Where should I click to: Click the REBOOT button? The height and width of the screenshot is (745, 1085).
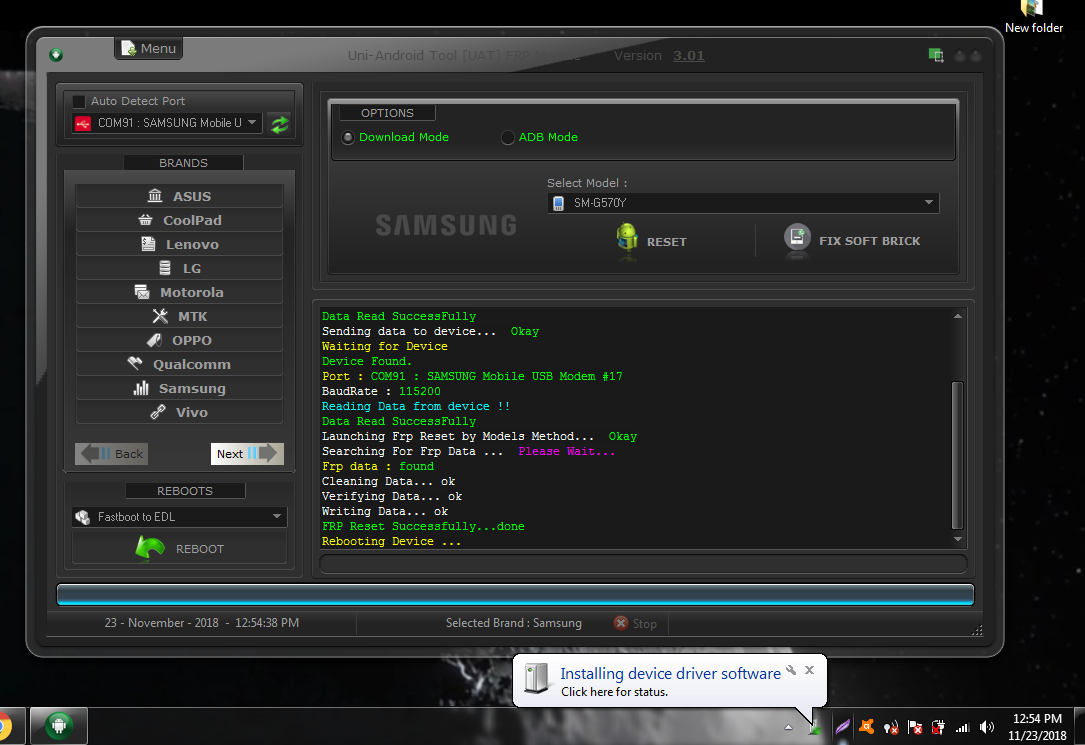click(x=179, y=549)
